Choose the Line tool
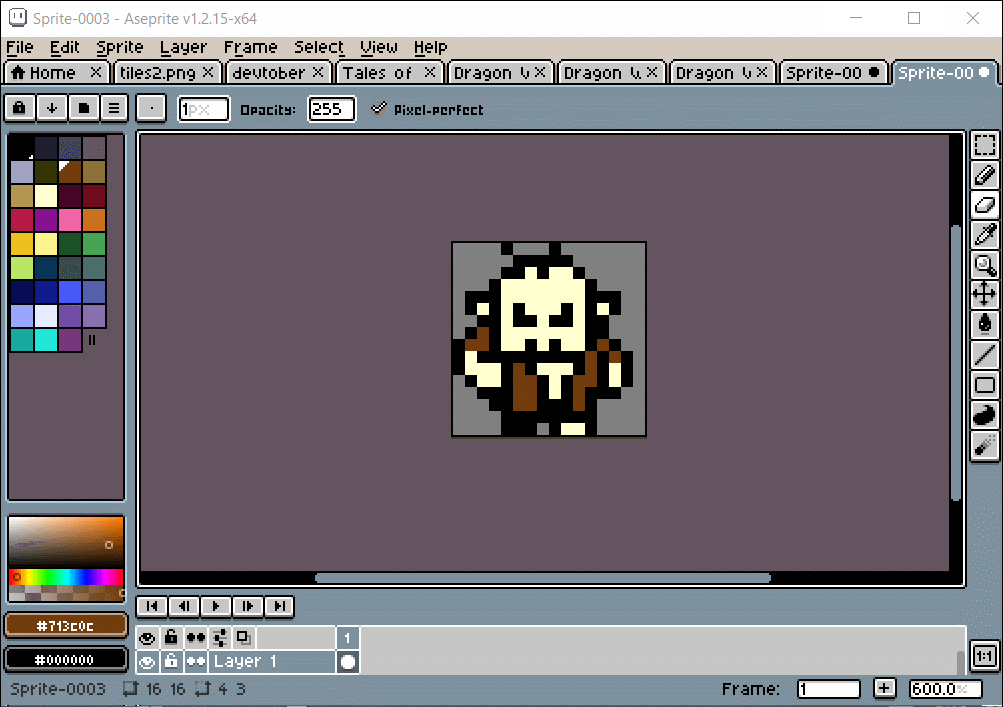This screenshot has width=1003, height=707. 984,354
